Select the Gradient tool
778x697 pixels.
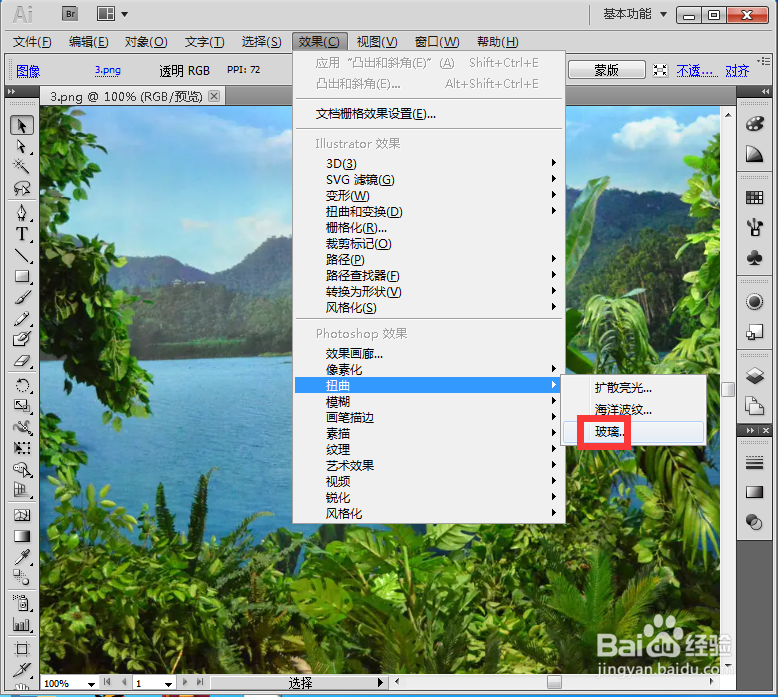pos(22,536)
